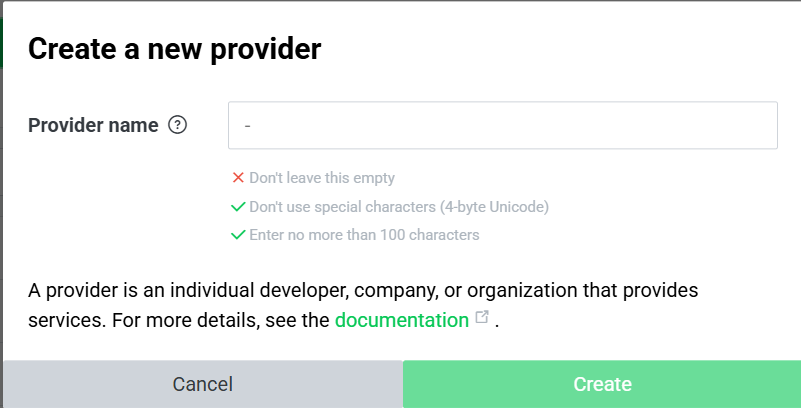Click the green check beside 100 characters rule
Screen dimensions: 801x408
click(x=238, y=235)
